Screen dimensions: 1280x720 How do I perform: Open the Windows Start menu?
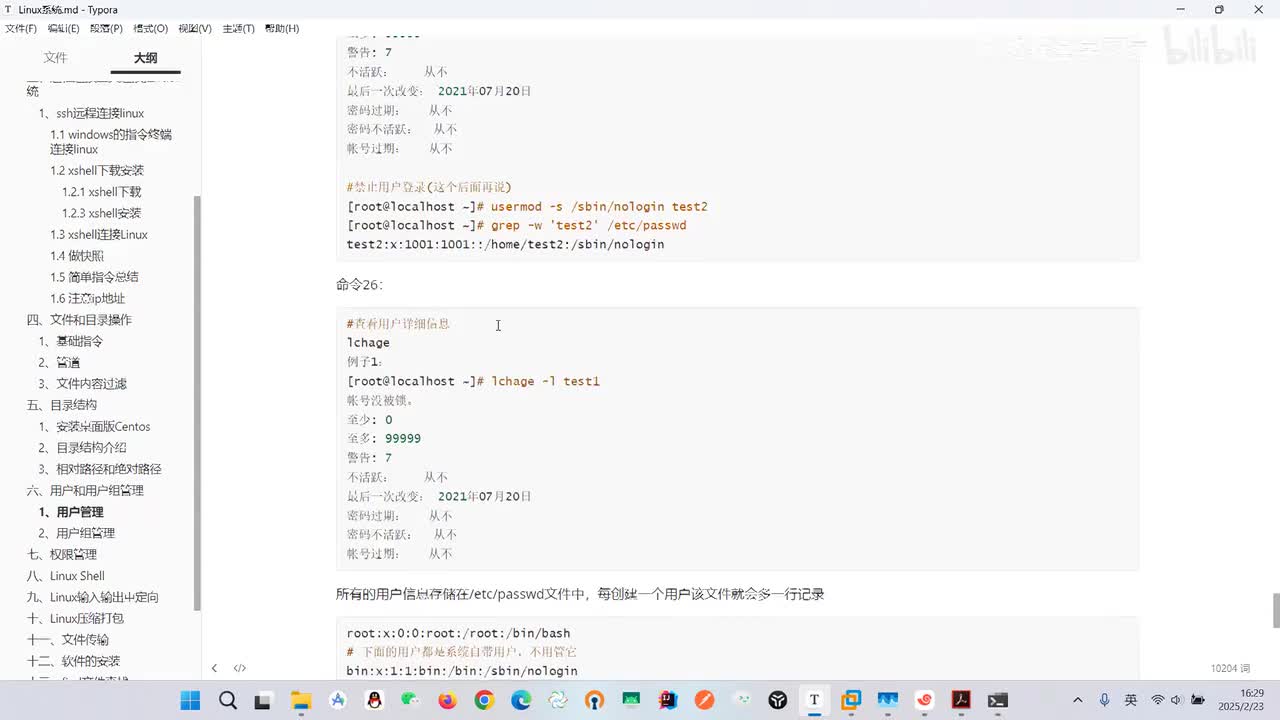(x=190, y=700)
